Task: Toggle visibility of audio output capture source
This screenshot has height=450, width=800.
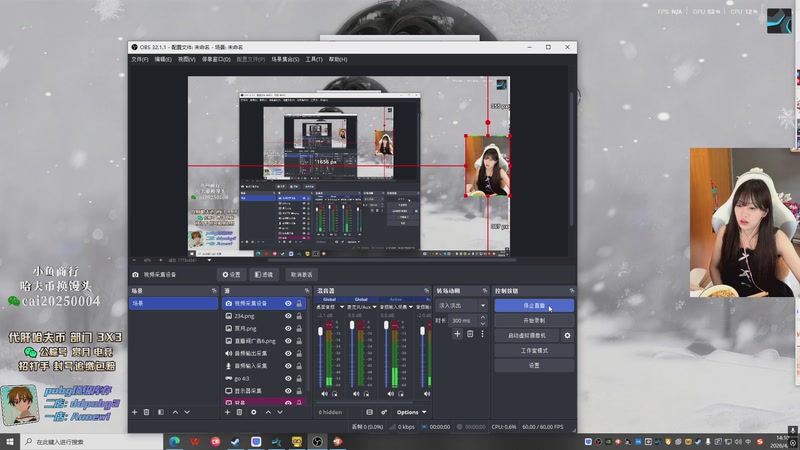Action: click(x=288, y=353)
